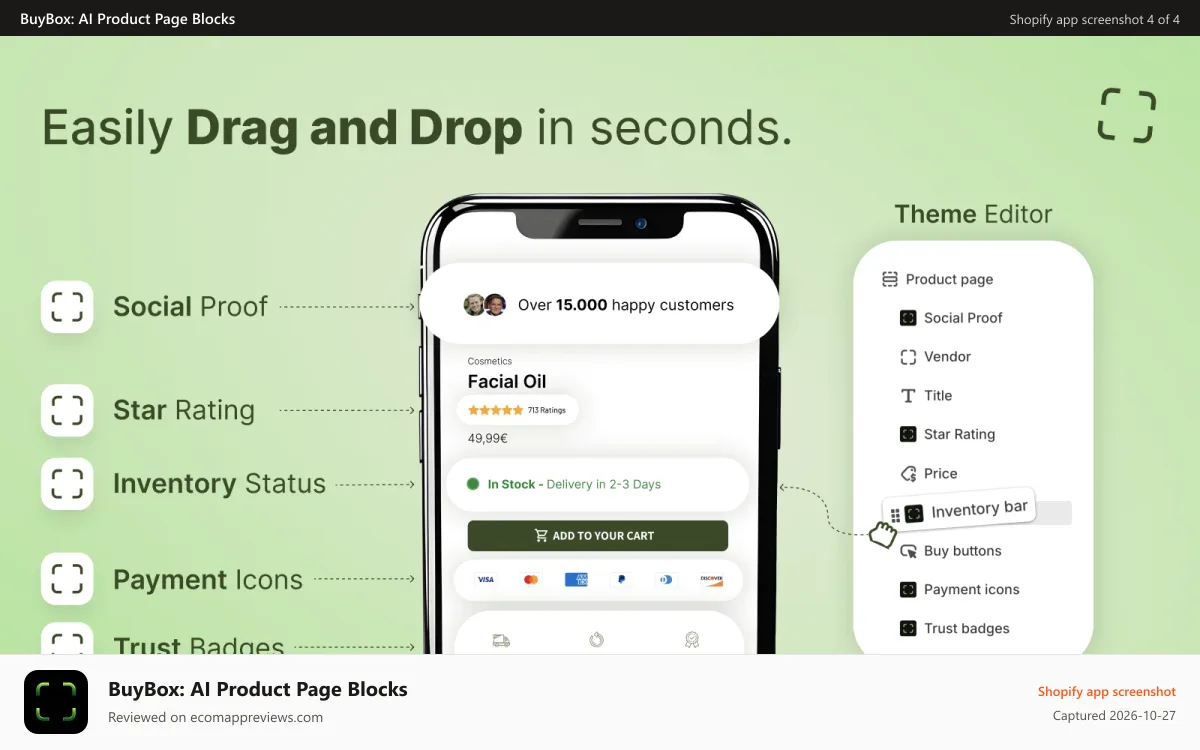
Task: Select Product page in Theme Editor
Action: 938,279
